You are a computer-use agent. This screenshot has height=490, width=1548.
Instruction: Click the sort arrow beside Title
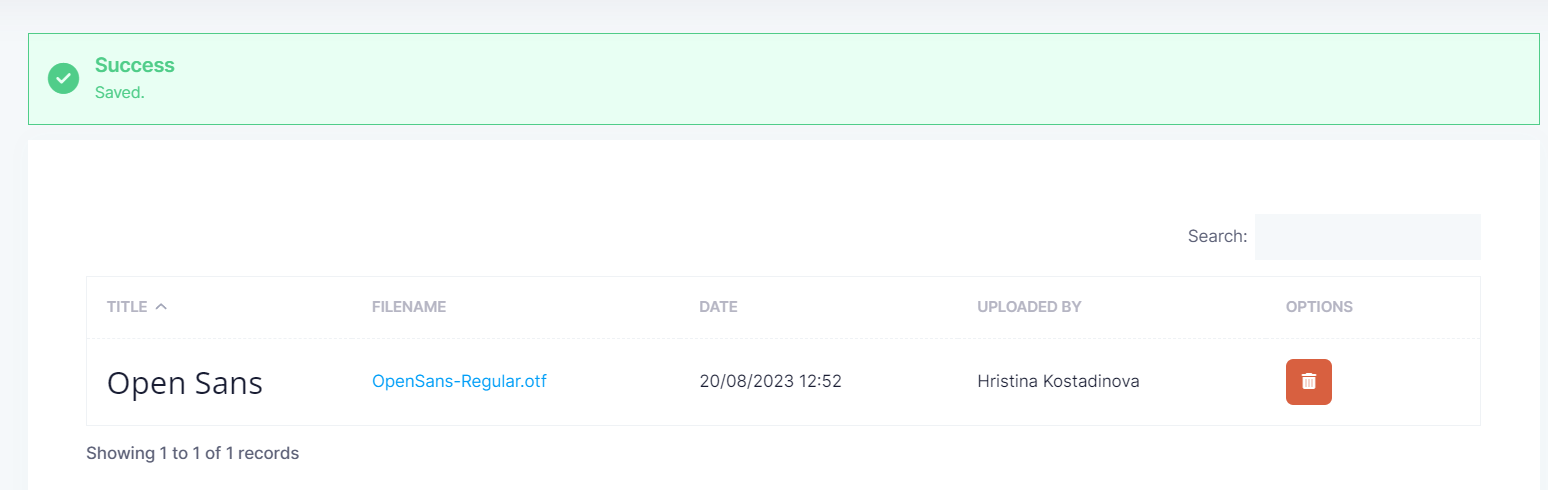coord(161,307)
